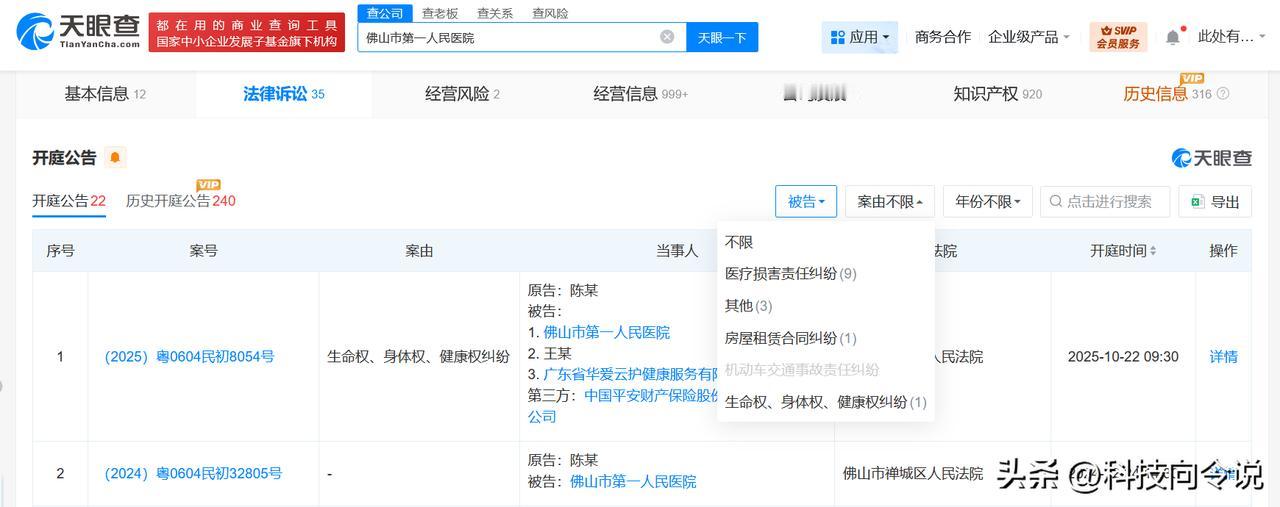The image size is (1280, 507).
Task: Open the 基本信息 tab
Action: [x=105, y=94]
